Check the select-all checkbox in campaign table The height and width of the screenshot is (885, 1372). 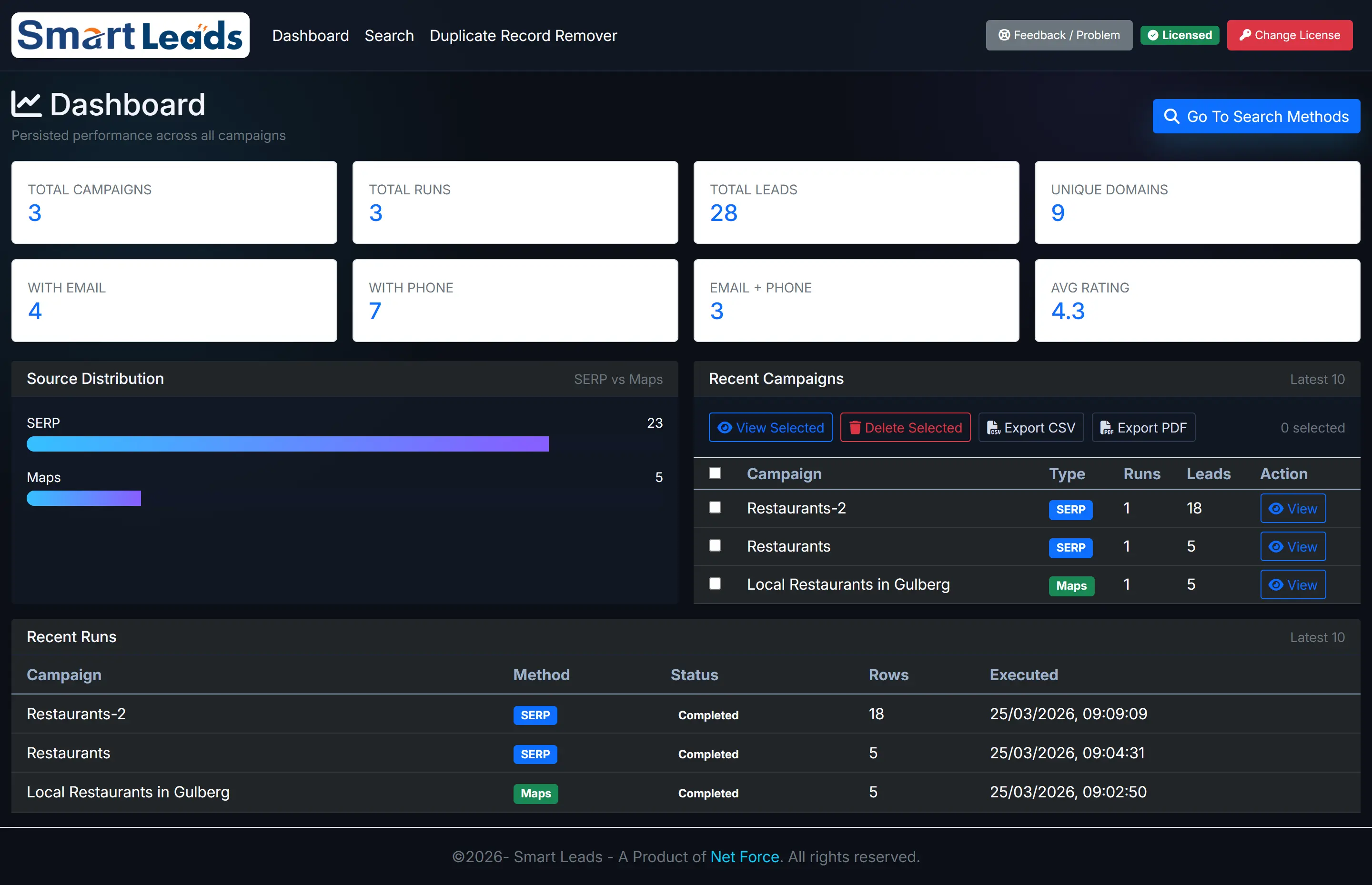click(715, 473)
